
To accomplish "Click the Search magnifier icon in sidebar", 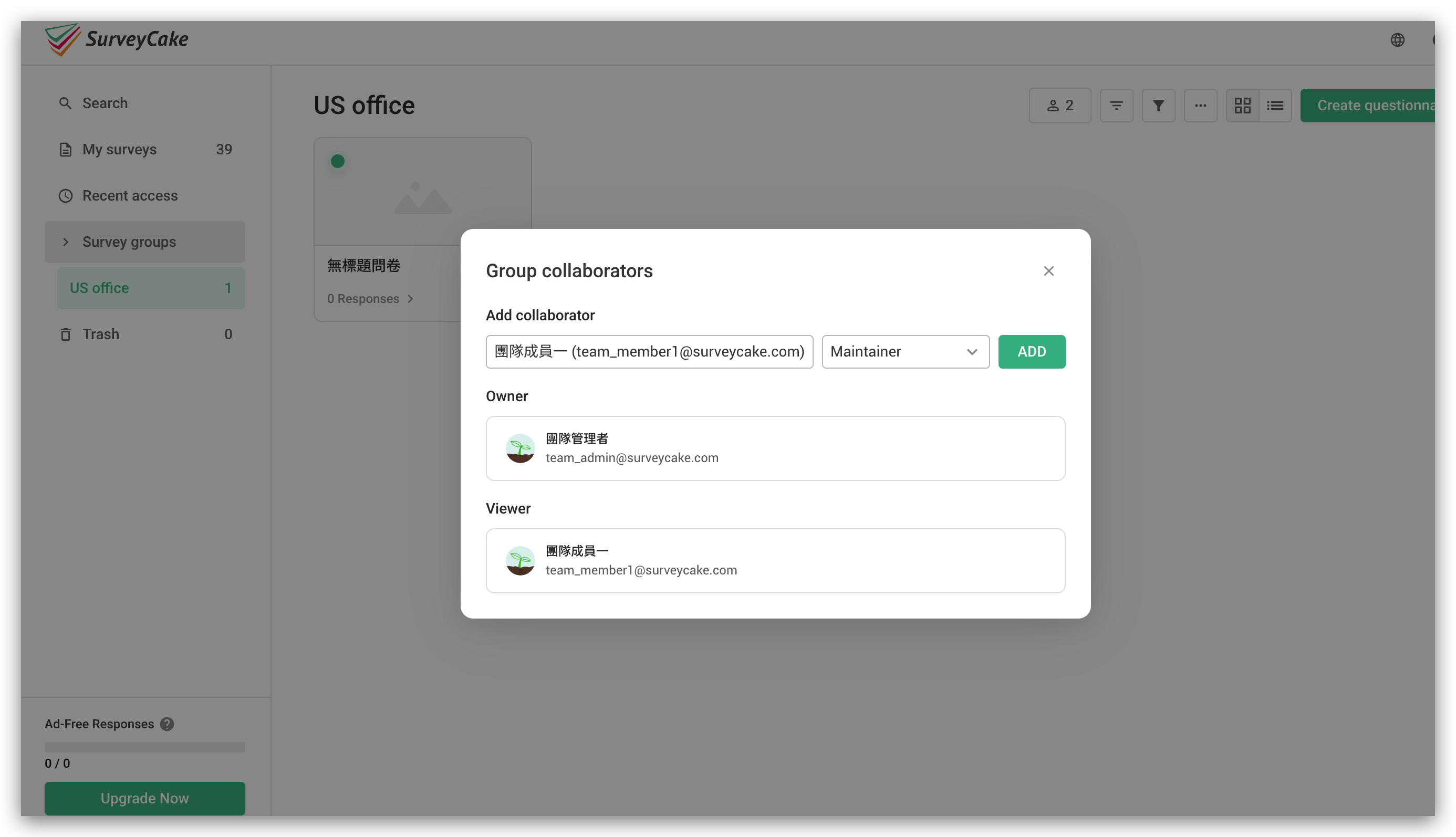I will coord(66,103).
